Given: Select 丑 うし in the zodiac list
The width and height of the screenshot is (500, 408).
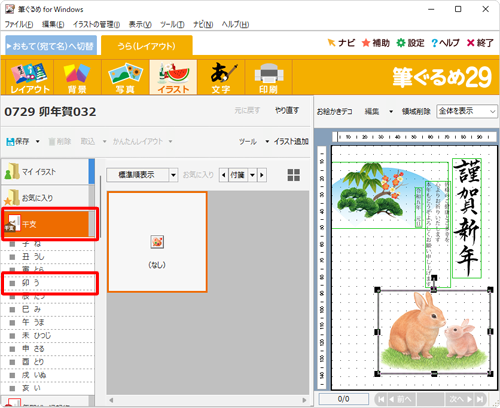Looking at the screenshot, I should (48, 257).
